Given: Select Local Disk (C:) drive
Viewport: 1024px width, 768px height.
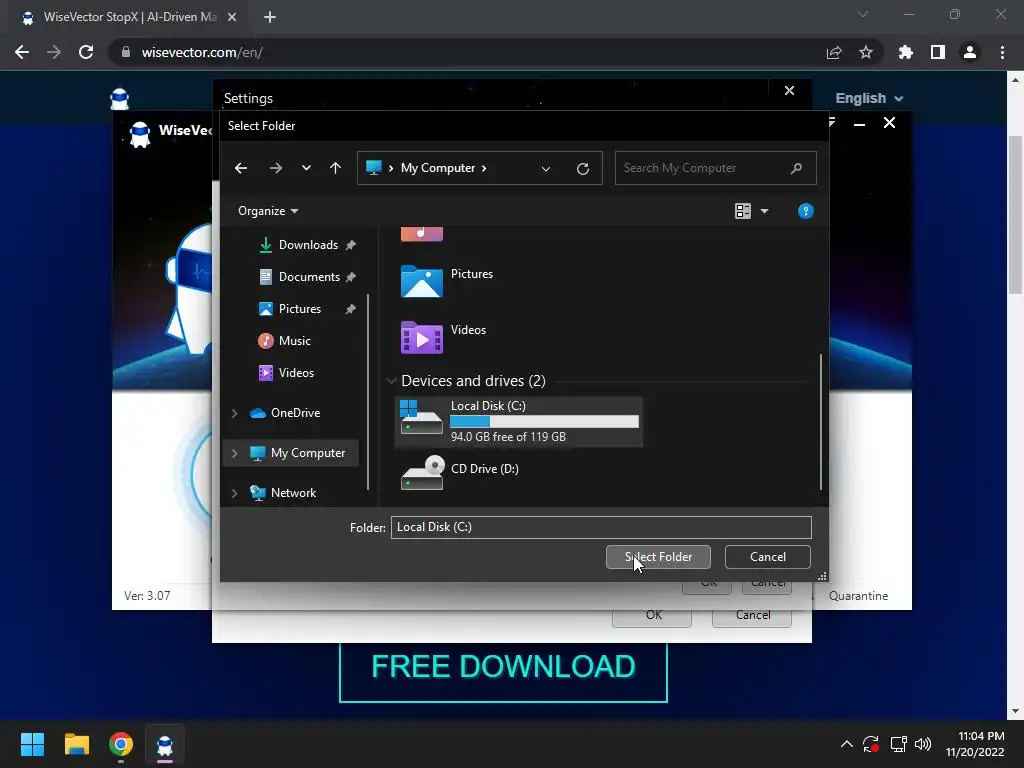Looking at the screenshot, I should tap(519, 422).
